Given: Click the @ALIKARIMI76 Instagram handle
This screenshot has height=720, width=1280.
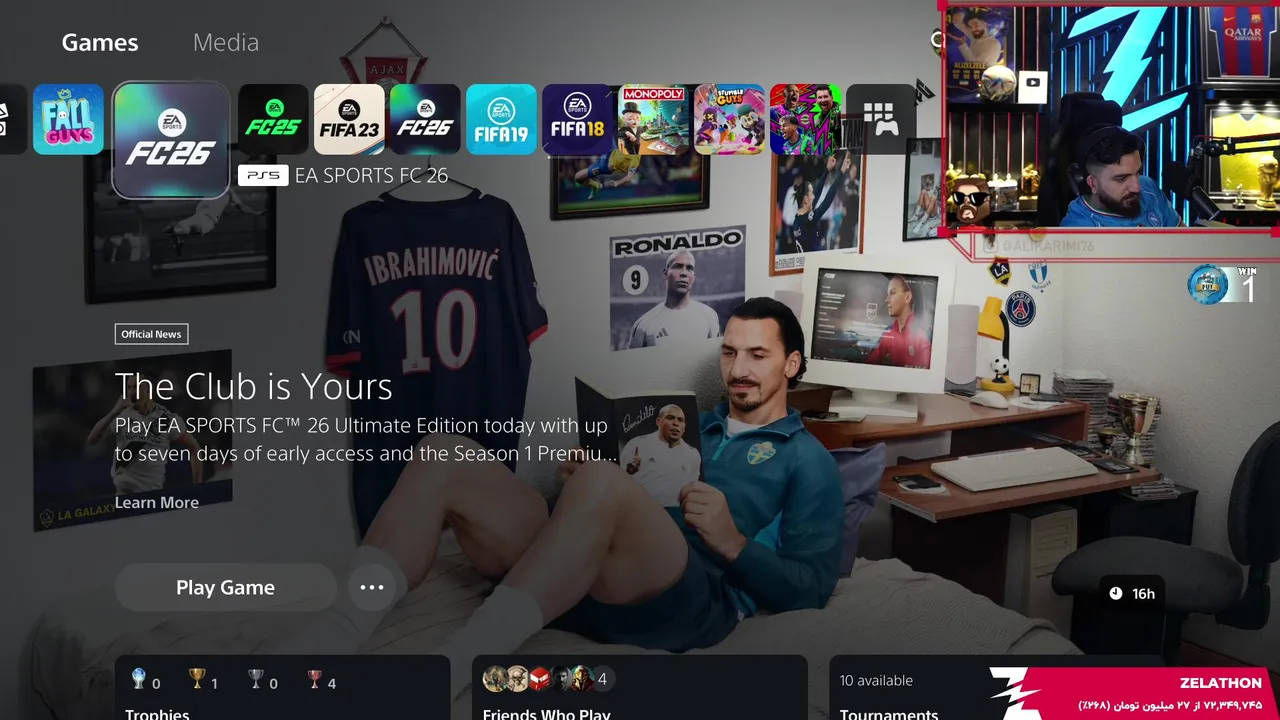Looking at the screenshot, I should 1040,245.
